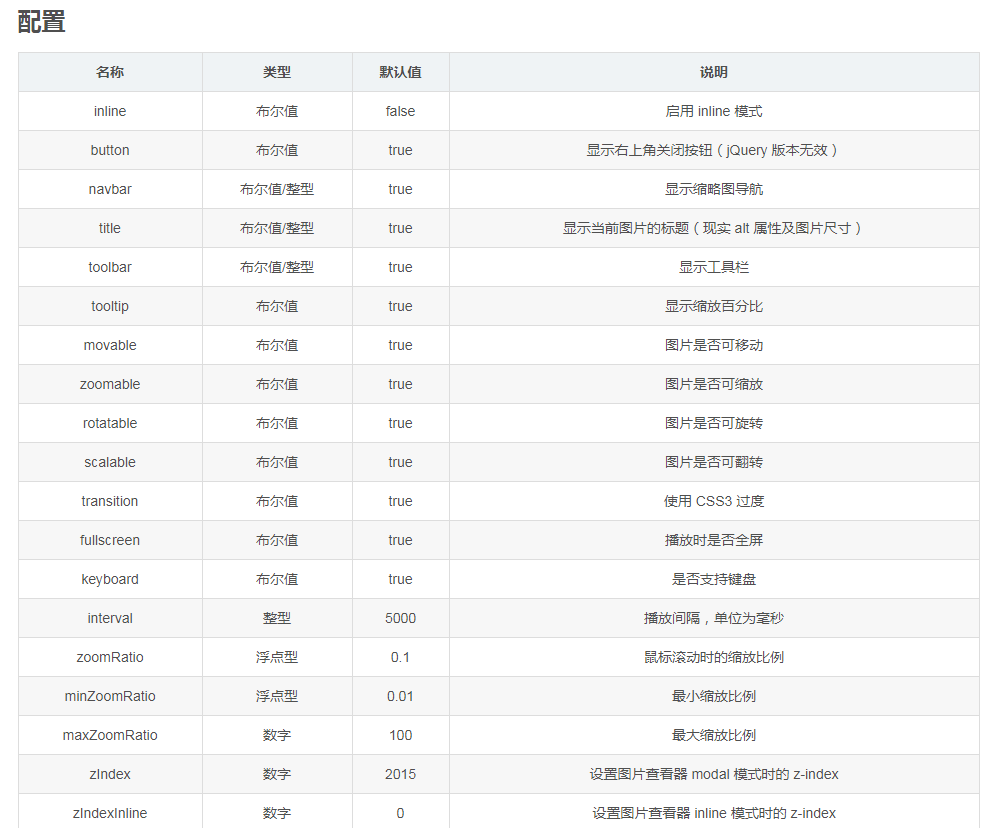Image resolution: width=995 pixels, height=828 pixels.
Task: Click the 布尔值/整型 type in toolbar row
Action: click(277, 267)
